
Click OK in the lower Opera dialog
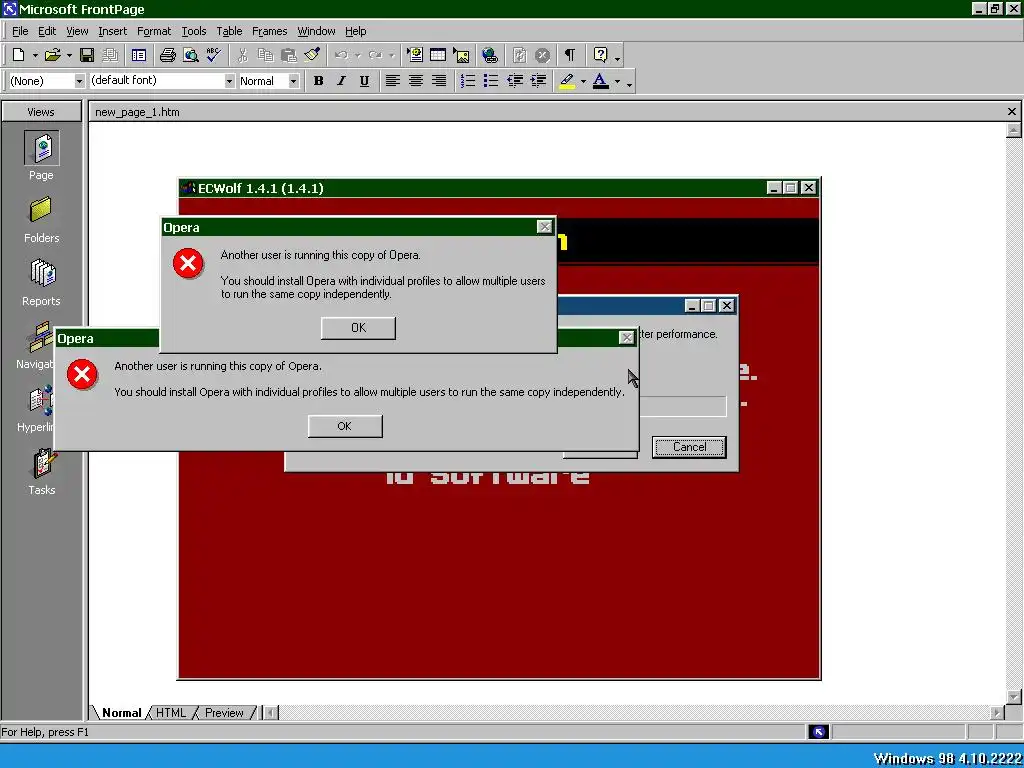345,426
